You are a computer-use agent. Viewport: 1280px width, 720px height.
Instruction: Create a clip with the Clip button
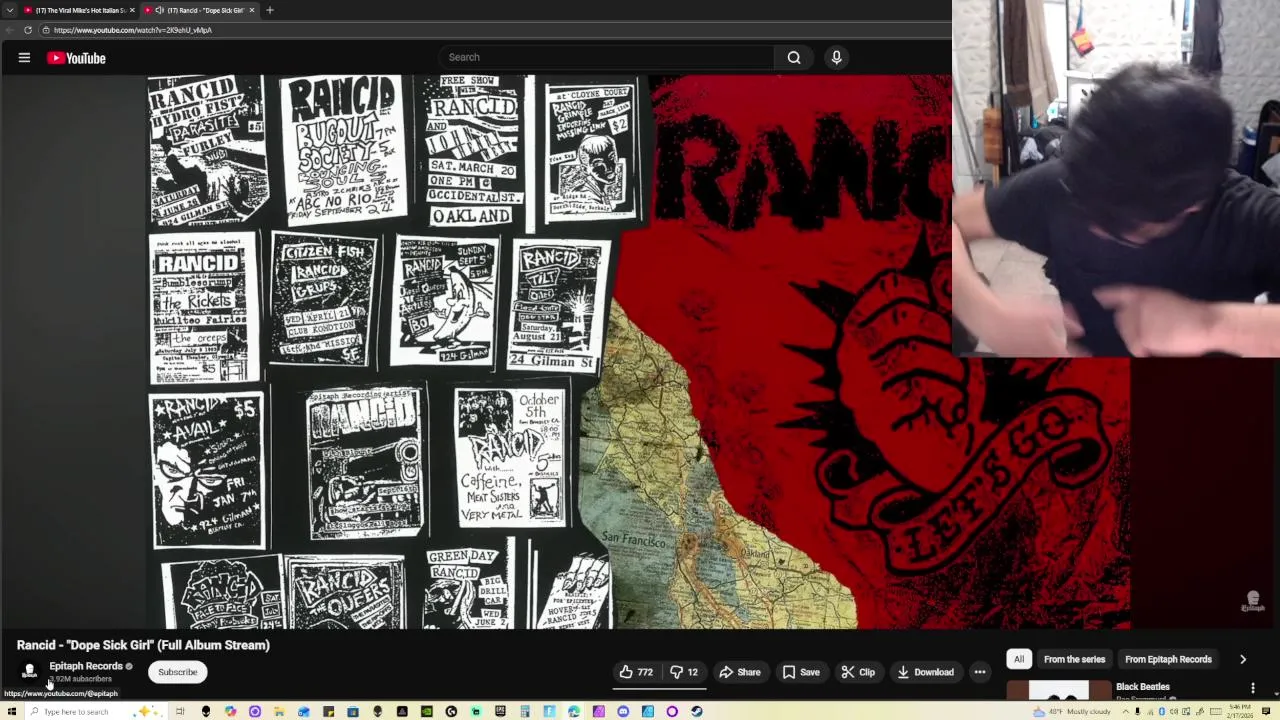tap(858, 672)
